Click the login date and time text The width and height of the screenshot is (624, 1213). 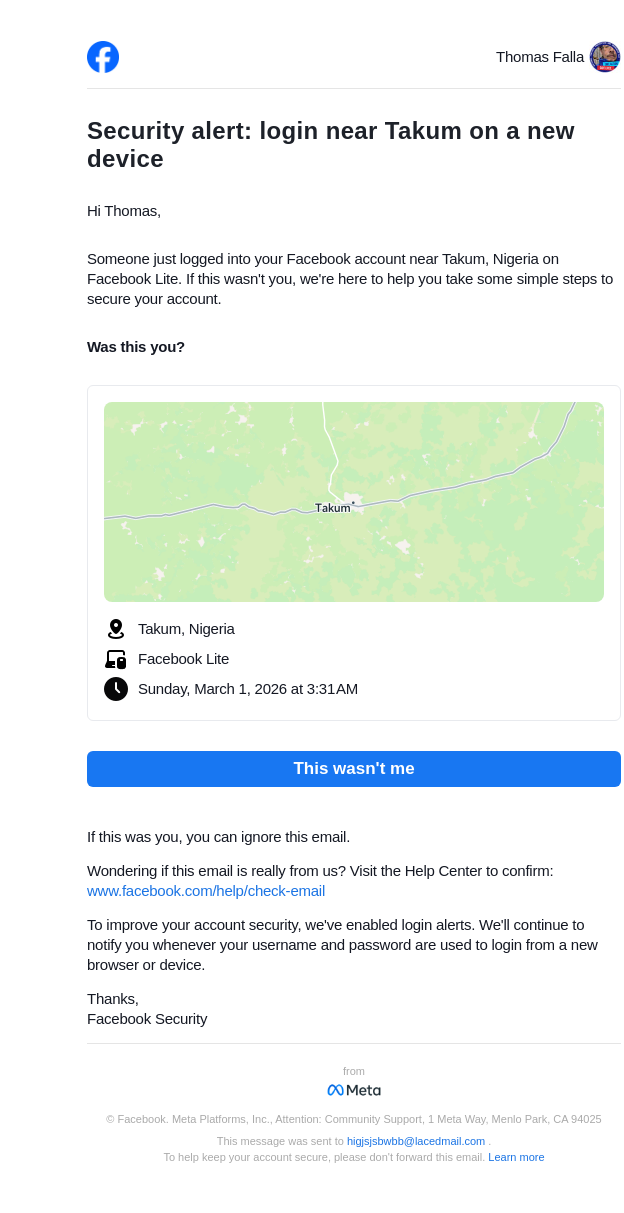click(248, 689)
